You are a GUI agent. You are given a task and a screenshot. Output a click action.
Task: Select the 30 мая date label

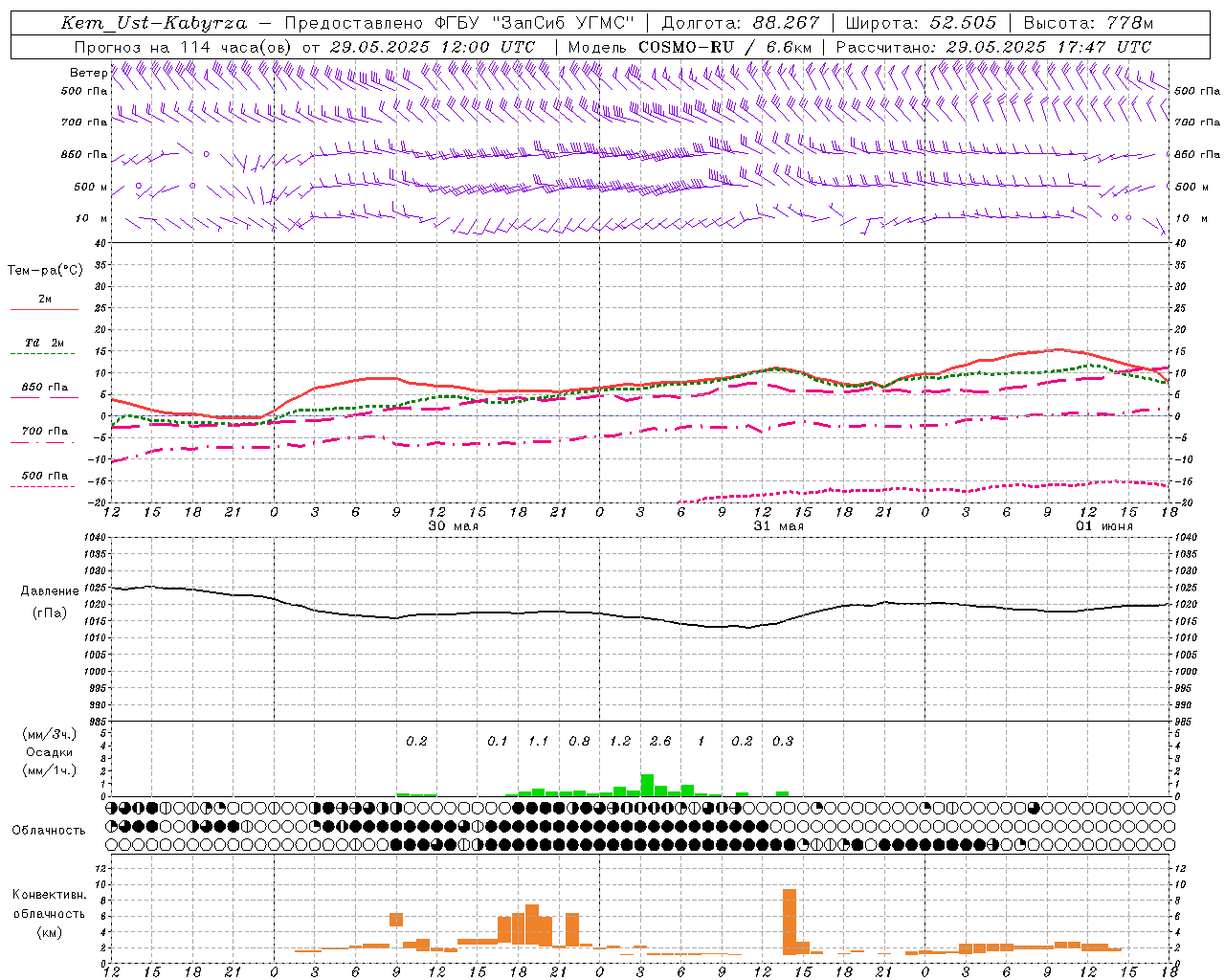(x=454, y=526)
